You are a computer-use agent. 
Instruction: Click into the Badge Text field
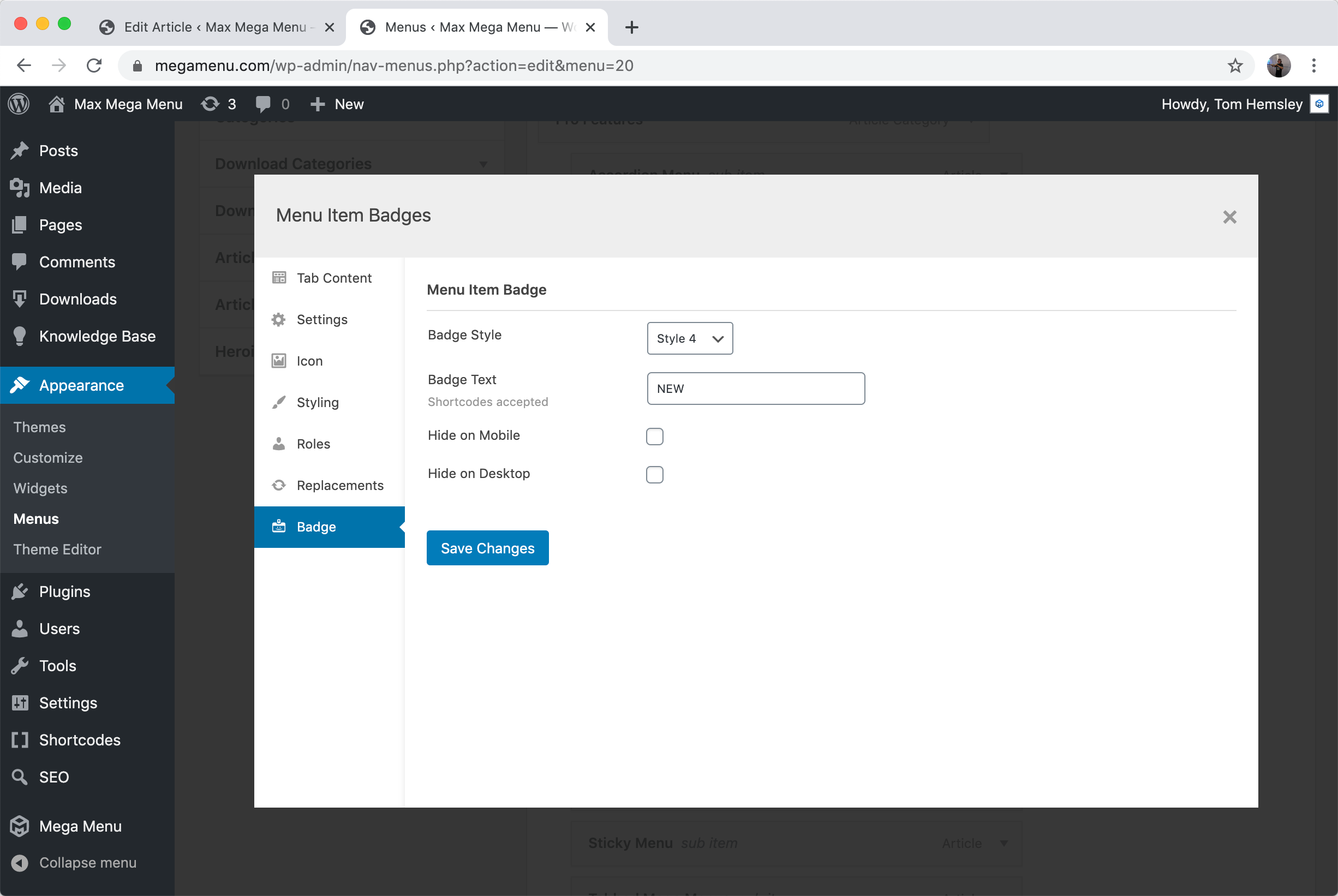(x=755, y=389)
